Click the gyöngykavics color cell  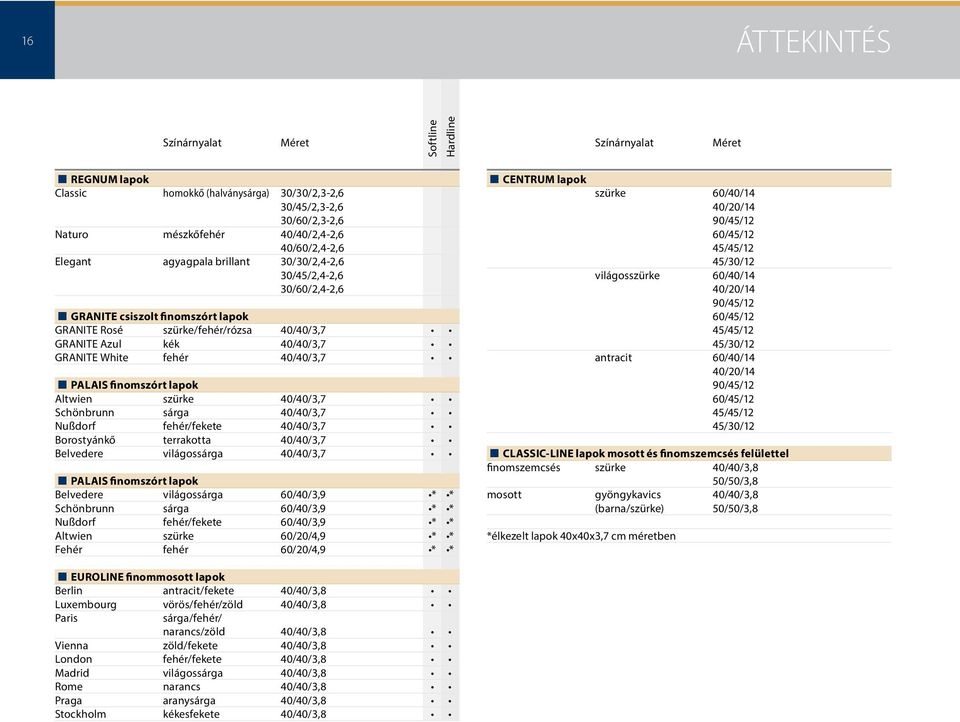coord(628,495)
